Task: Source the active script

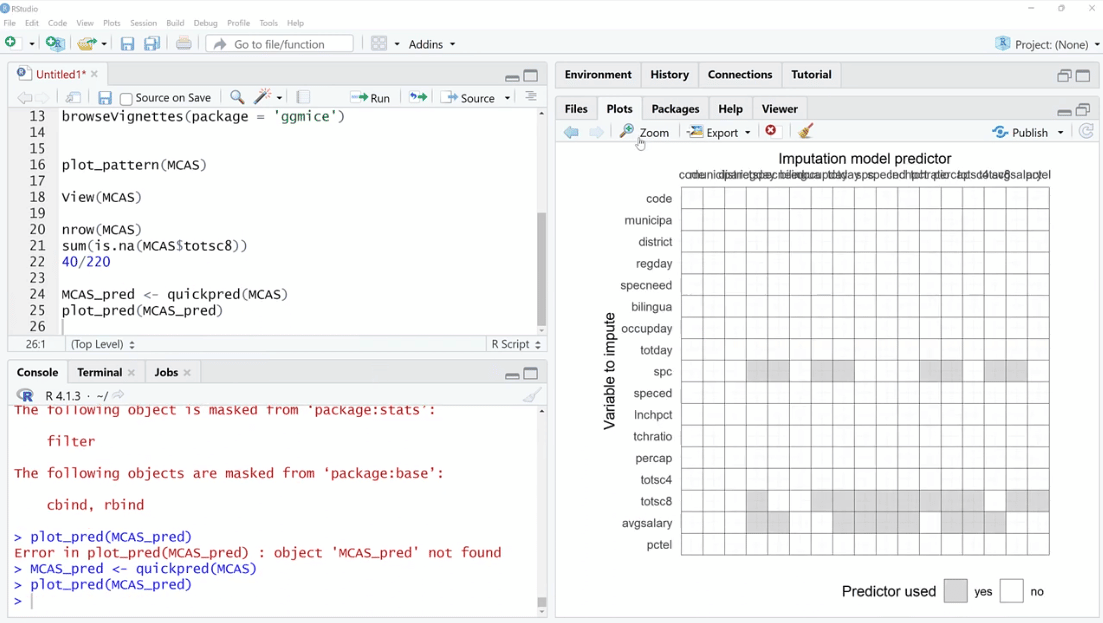Action: (468, 98)
